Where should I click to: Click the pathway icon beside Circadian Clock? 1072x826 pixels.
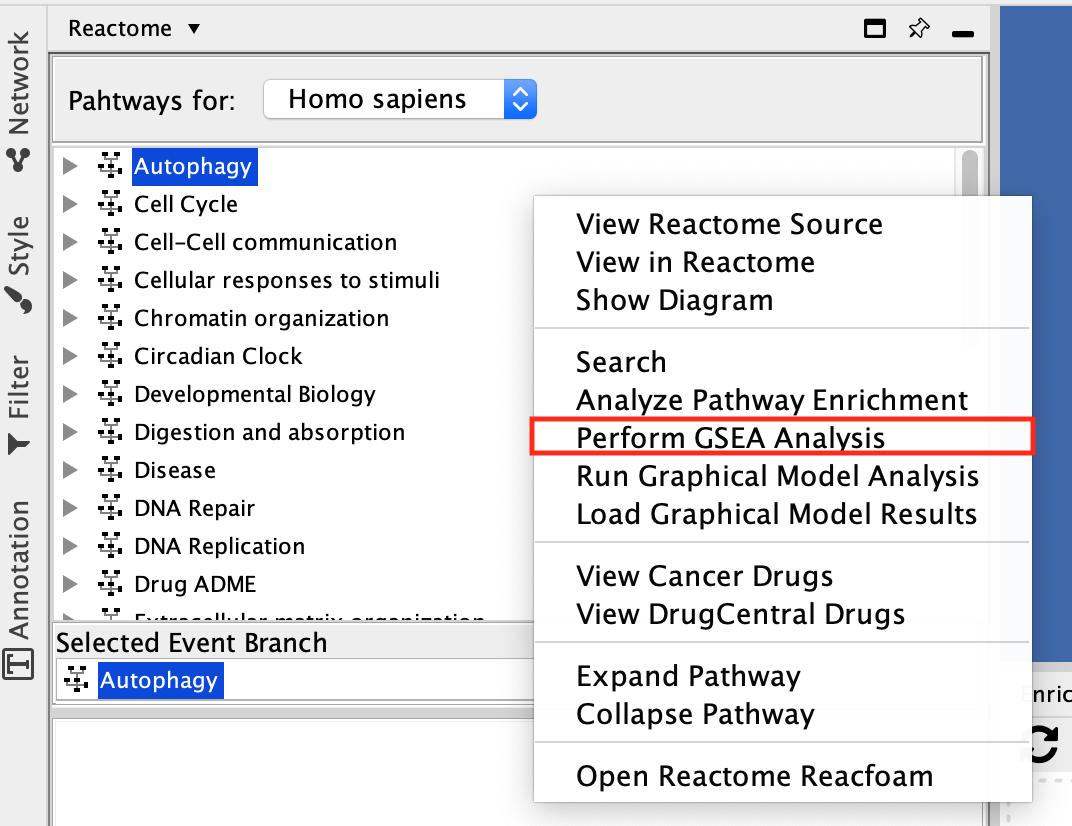click(110, 357)
